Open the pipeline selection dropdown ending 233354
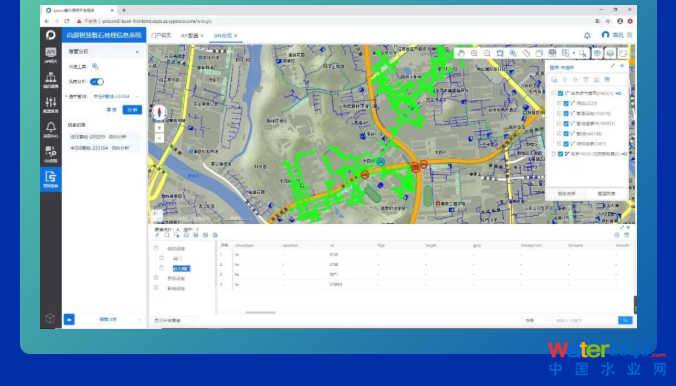This screenshot has height=386, width=676. click(116, 97)
